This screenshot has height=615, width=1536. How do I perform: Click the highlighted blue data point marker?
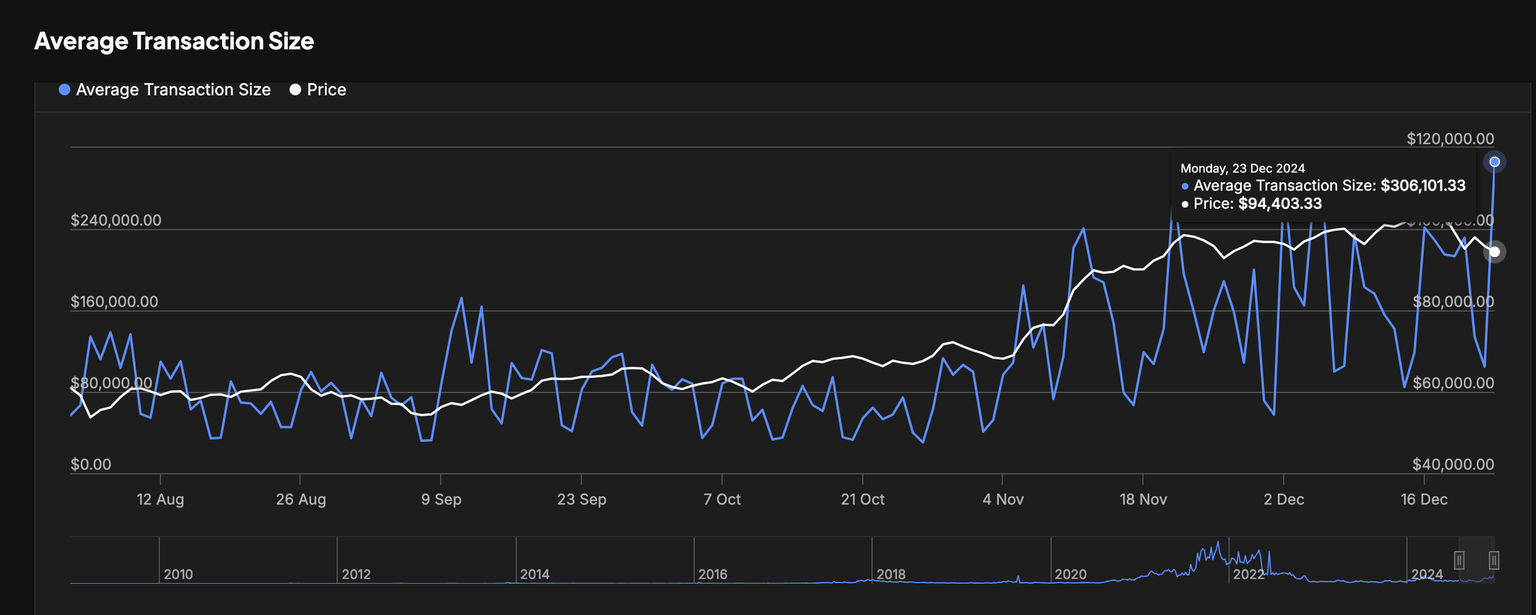pos(1494,162)
